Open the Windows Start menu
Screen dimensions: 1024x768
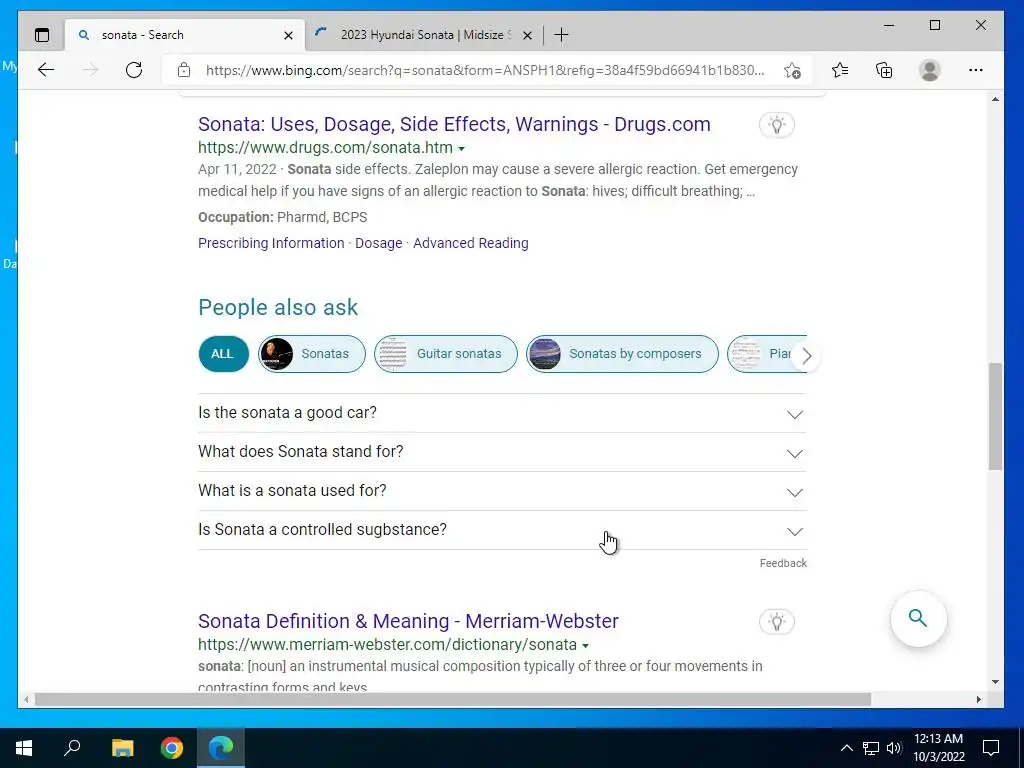point(24,748)
